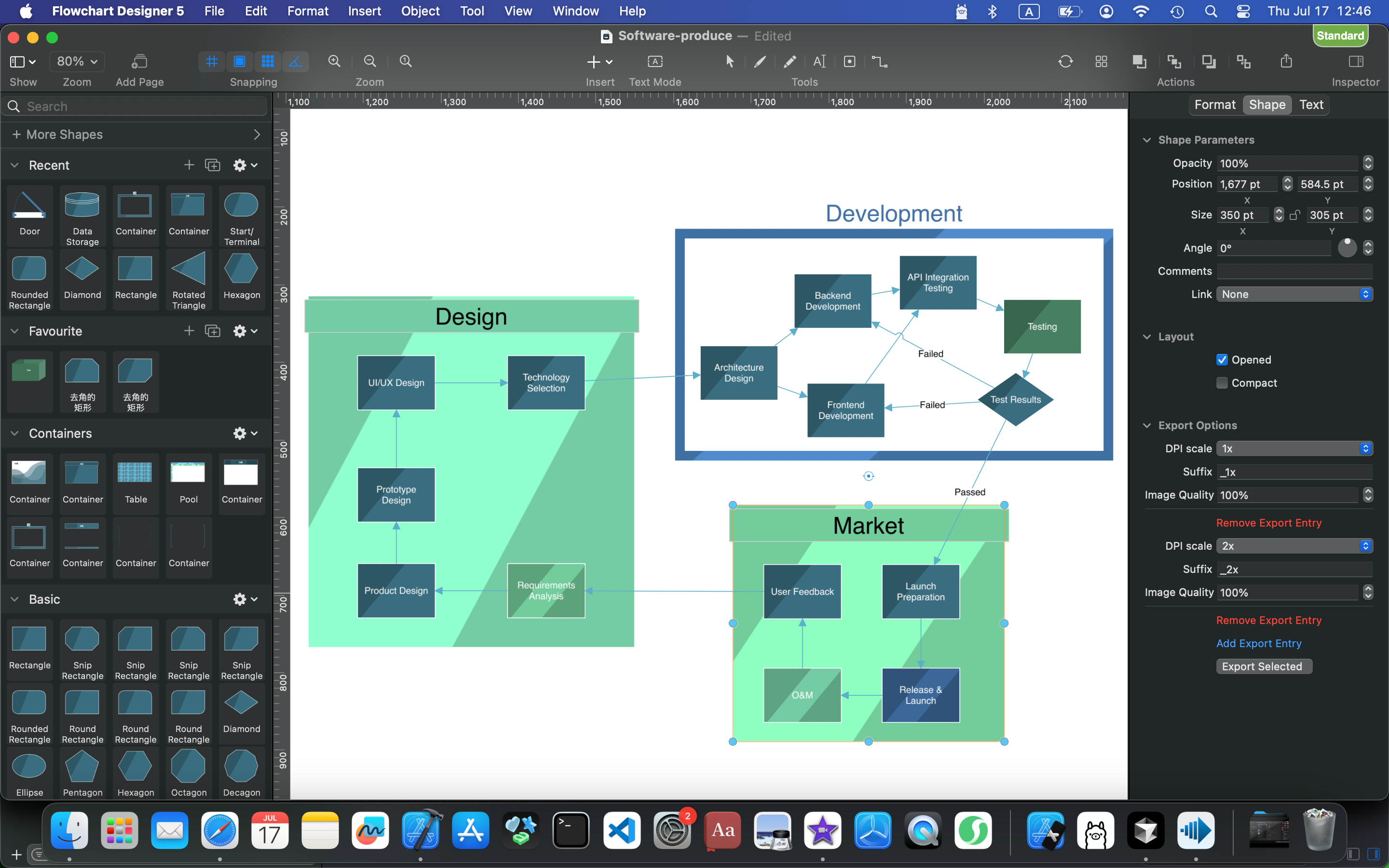1389x868 pixels.
Task: Pick the Data Storage shape
Action: [82, 217]
